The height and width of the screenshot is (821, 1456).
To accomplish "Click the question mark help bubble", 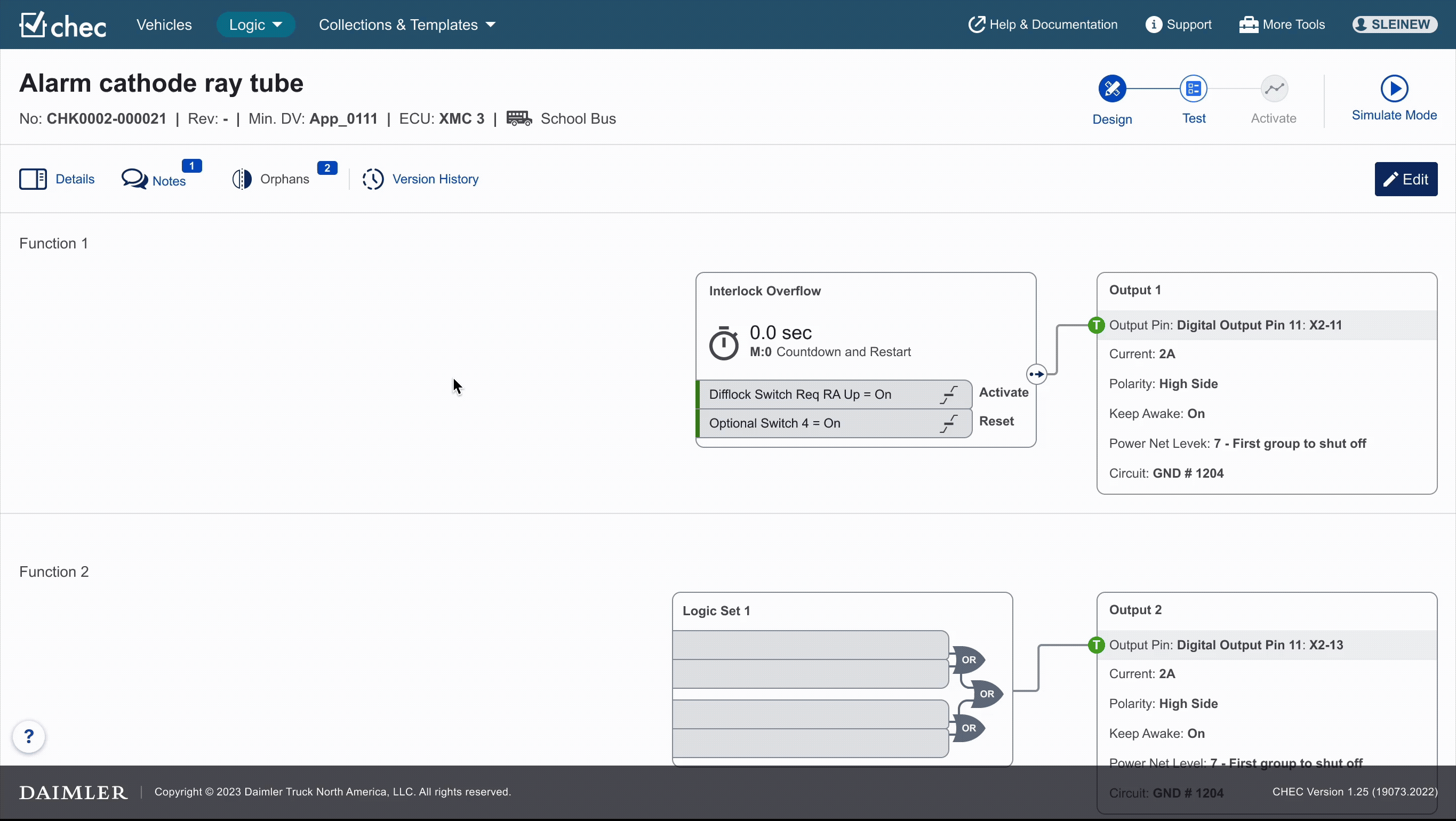I will click(x=29, y=736).
